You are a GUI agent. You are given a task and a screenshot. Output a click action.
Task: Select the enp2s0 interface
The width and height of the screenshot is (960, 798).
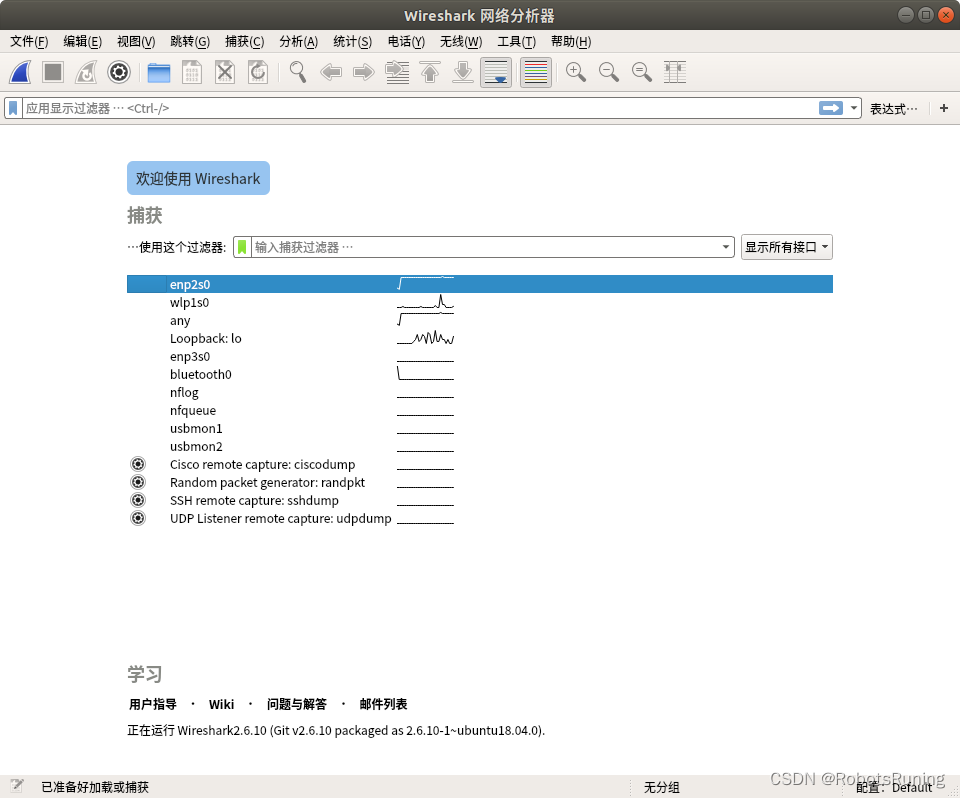480,284
